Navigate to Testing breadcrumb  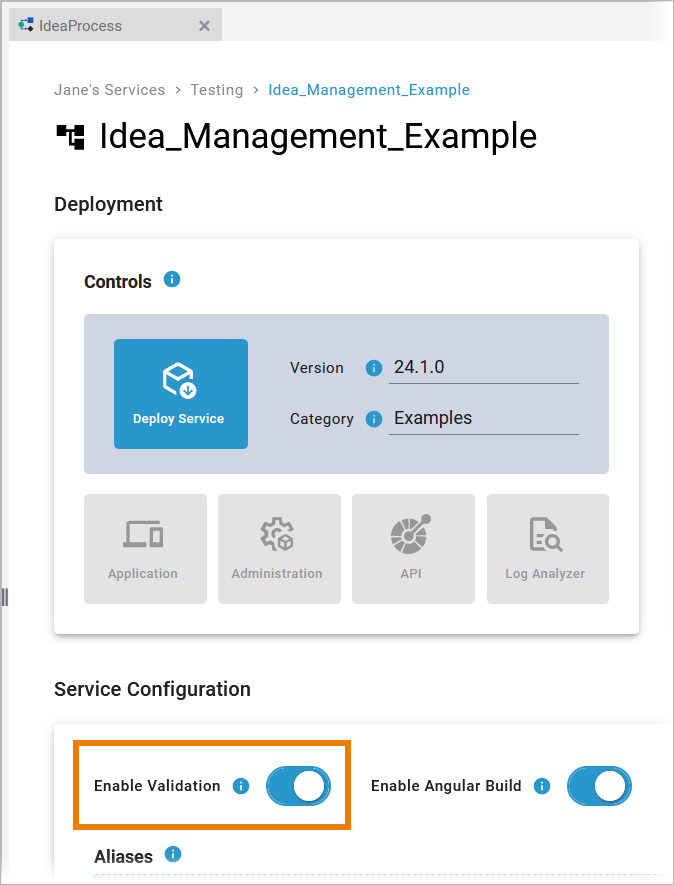(217, 90)
